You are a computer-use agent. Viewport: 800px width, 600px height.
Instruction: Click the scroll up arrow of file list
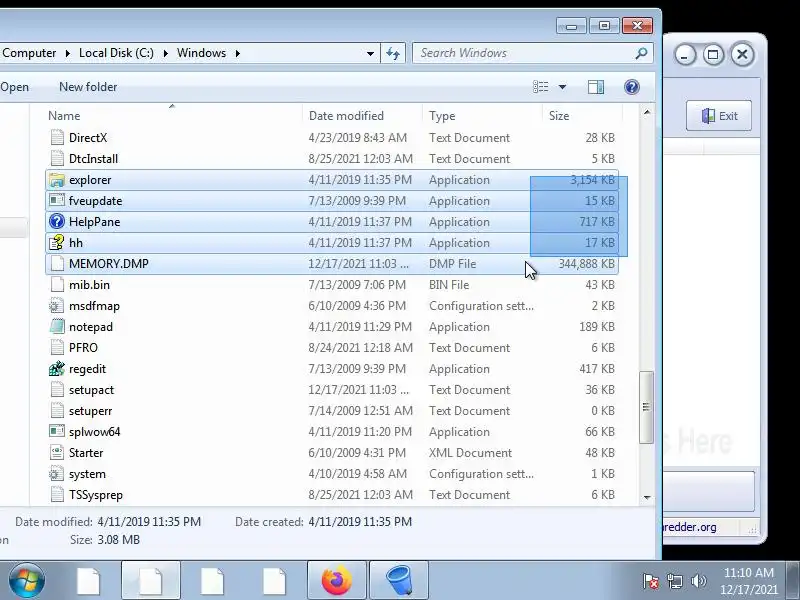click(x=646, y=112)
